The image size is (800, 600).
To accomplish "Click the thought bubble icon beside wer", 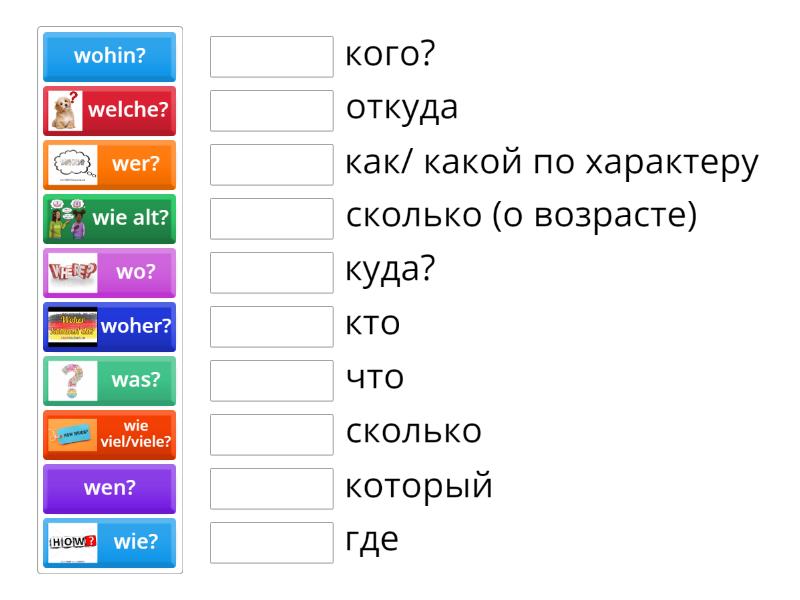I will pyautogui.click(x=70, y=165).
